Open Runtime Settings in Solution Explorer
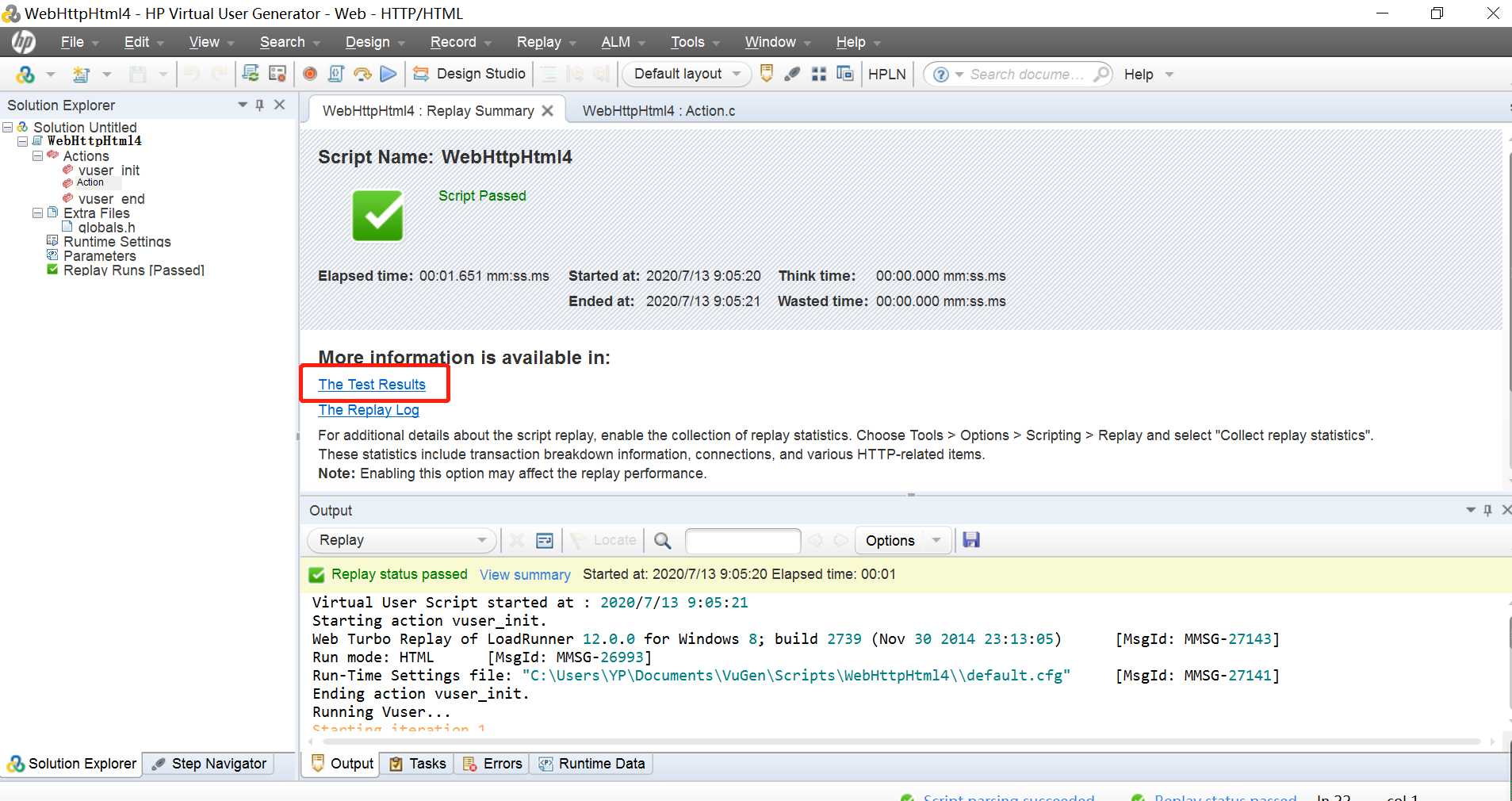The image size is (1512, 801). coord(117,242)
